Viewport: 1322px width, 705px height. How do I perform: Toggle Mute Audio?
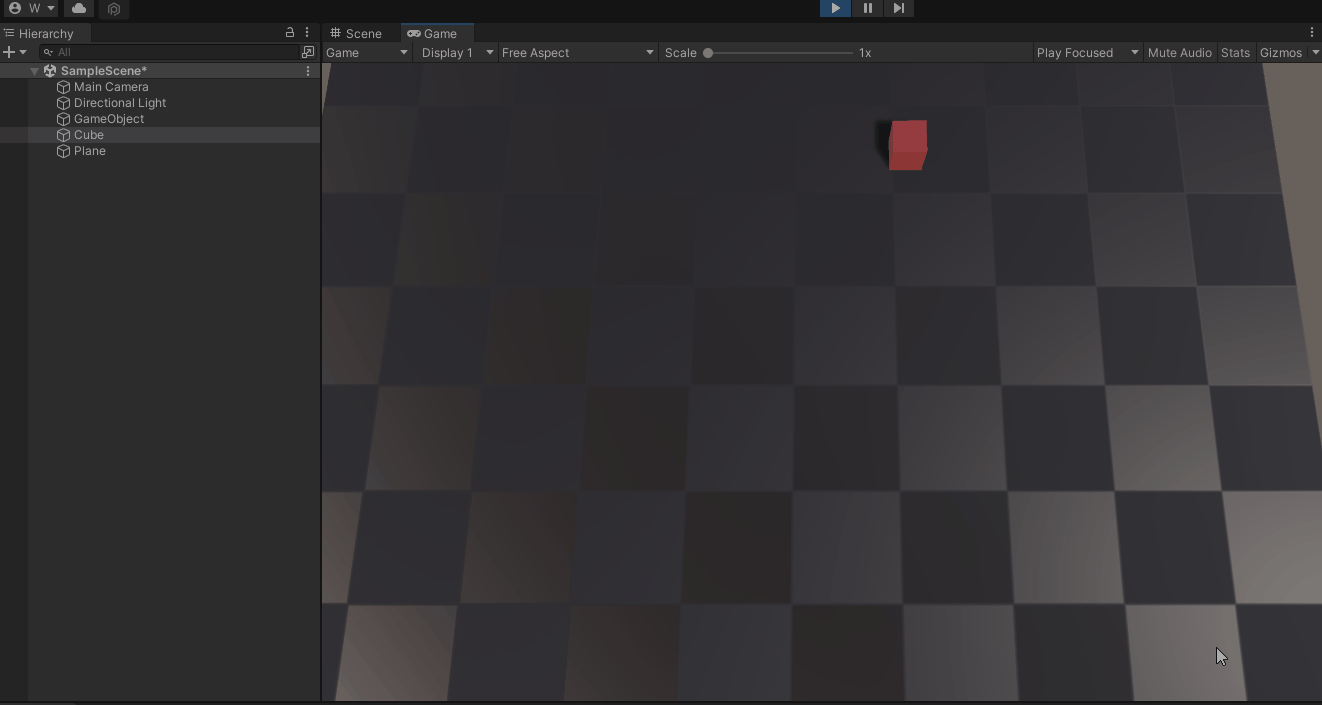(1180, 52)
